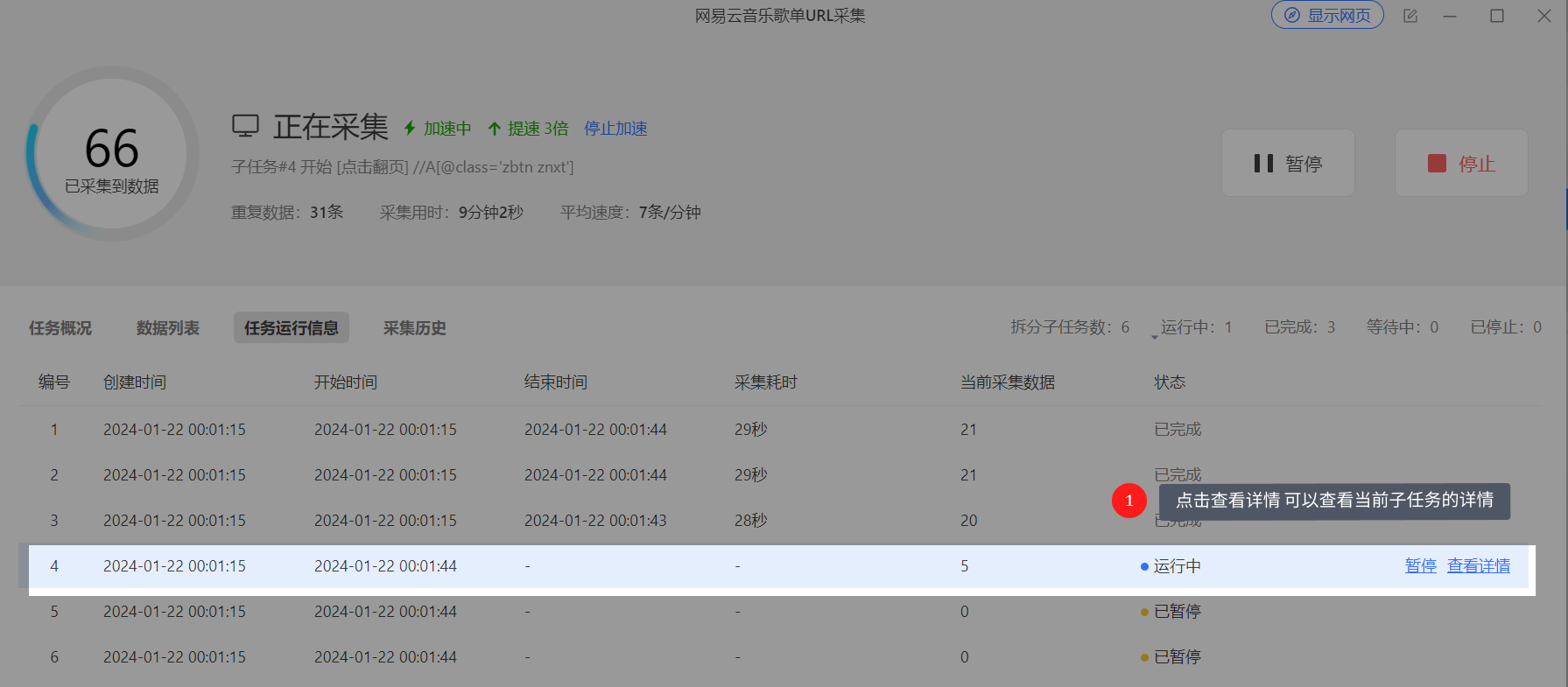The image size is (1568, 687).
Task: Click the 显示网页 compass button
Action: (x=1327, y=15)
